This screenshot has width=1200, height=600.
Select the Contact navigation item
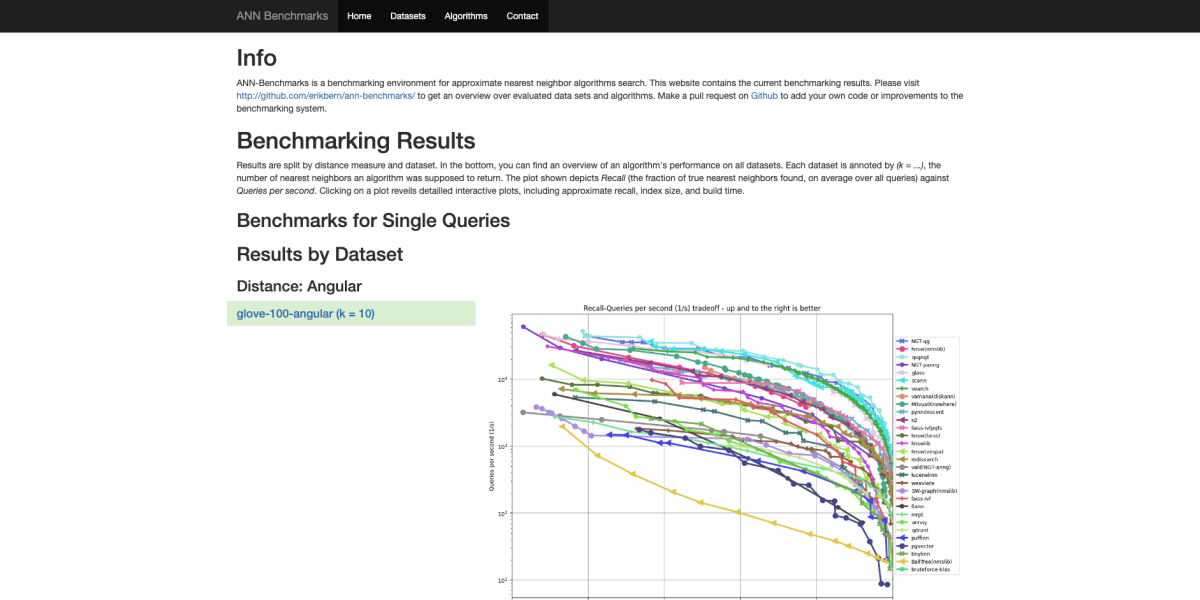coord(522,16)
